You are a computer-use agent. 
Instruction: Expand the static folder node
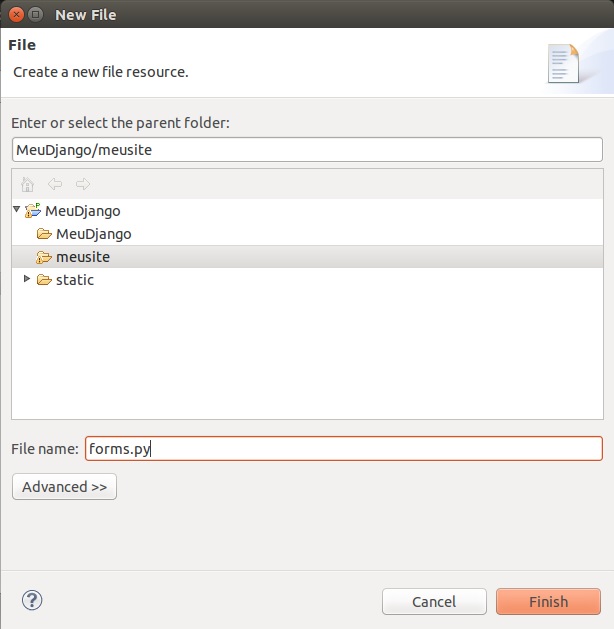pos(27,279)
